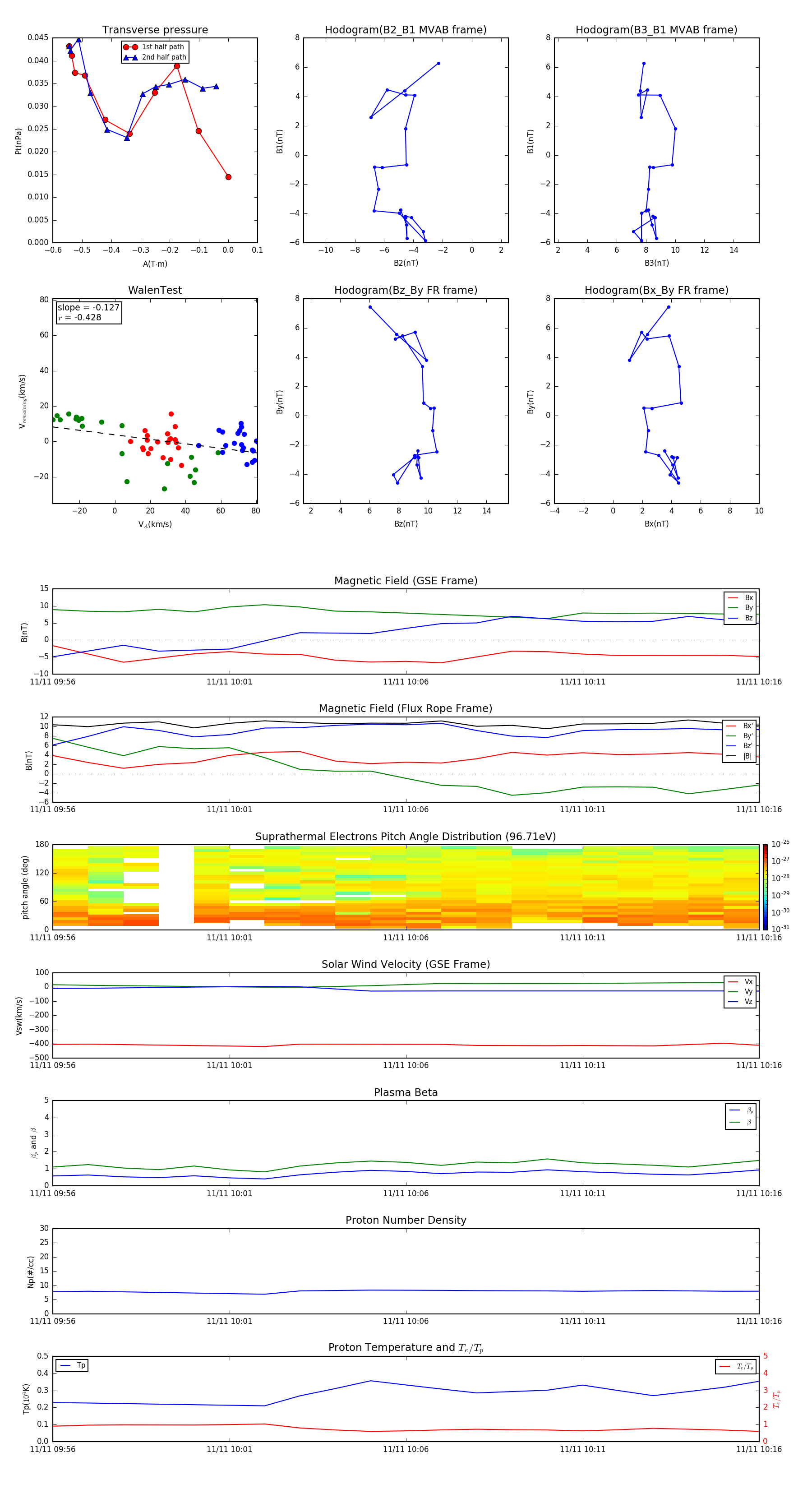Viewport: 812px width, 1489px height.
Task: Click the 'Solar Wind Velocity (GSE Frame)' title
Action: (406, 964)
